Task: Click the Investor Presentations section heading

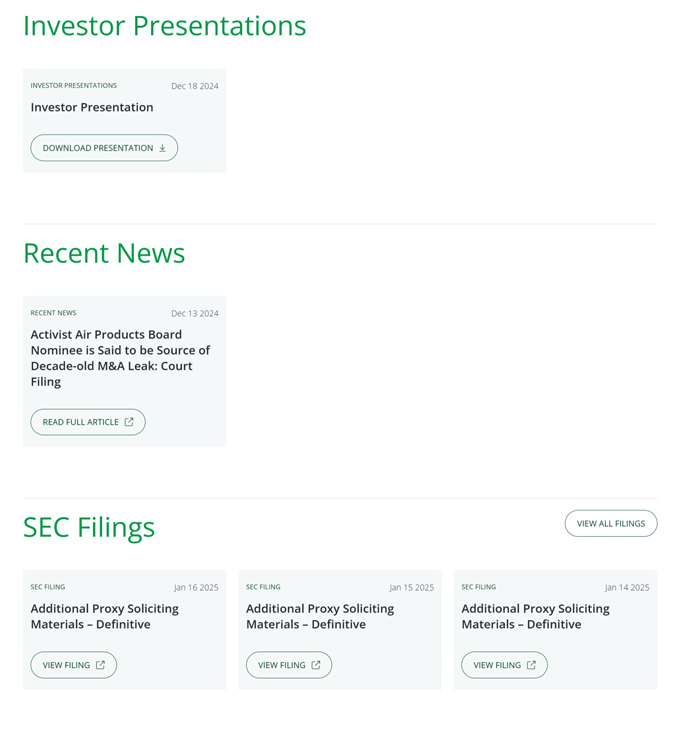Action: [164, 26]
